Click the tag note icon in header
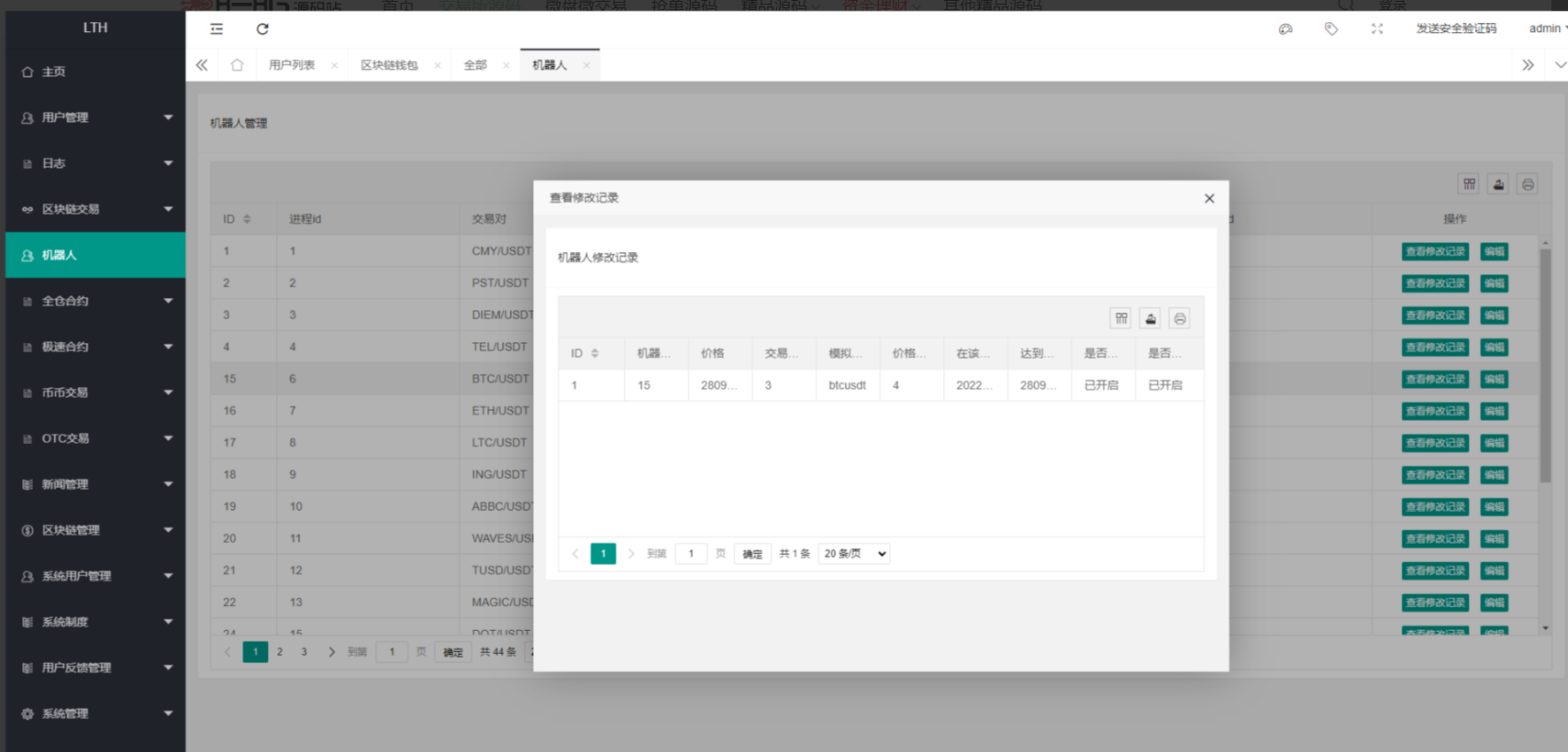The image size is (1568, 752). pos(1331,29)
